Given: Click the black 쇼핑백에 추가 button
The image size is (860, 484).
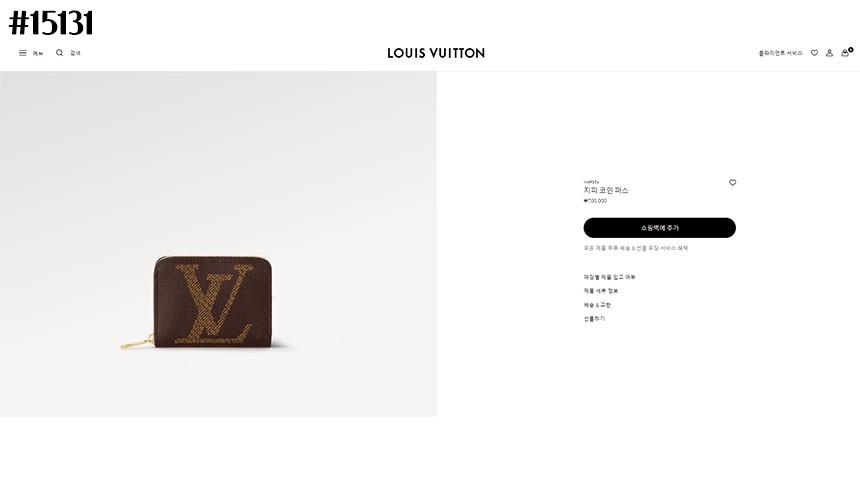Looking at the screenshot, I should click(x=659, y=228).
